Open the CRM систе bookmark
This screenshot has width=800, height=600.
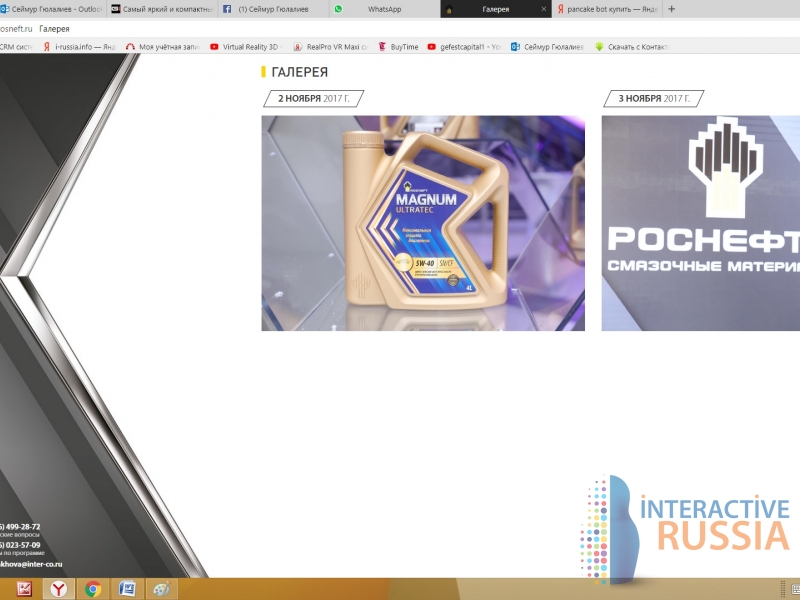[x=16, y=47]
